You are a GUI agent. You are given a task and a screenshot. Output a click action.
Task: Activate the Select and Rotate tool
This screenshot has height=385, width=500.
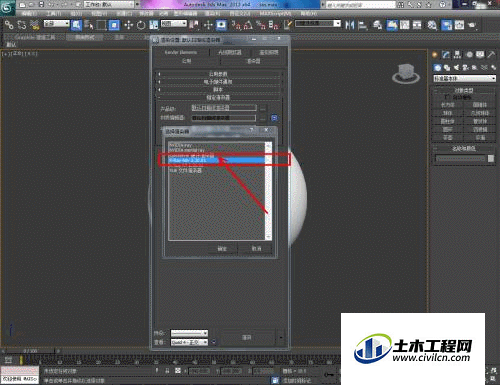coord(141,25)
